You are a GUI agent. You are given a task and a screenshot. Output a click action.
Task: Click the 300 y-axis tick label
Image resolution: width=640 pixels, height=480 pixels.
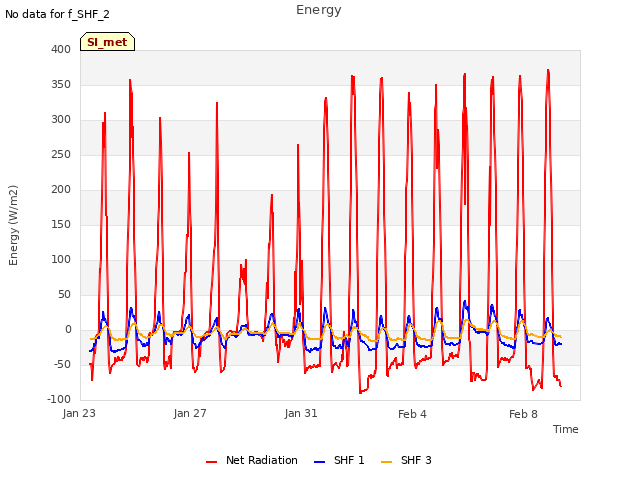[x=61, y=120]
